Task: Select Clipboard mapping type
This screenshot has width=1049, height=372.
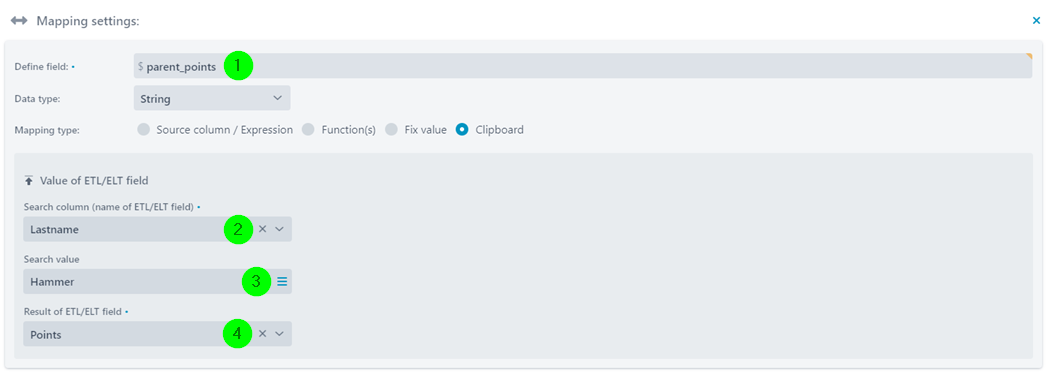Action: (462, 130)
